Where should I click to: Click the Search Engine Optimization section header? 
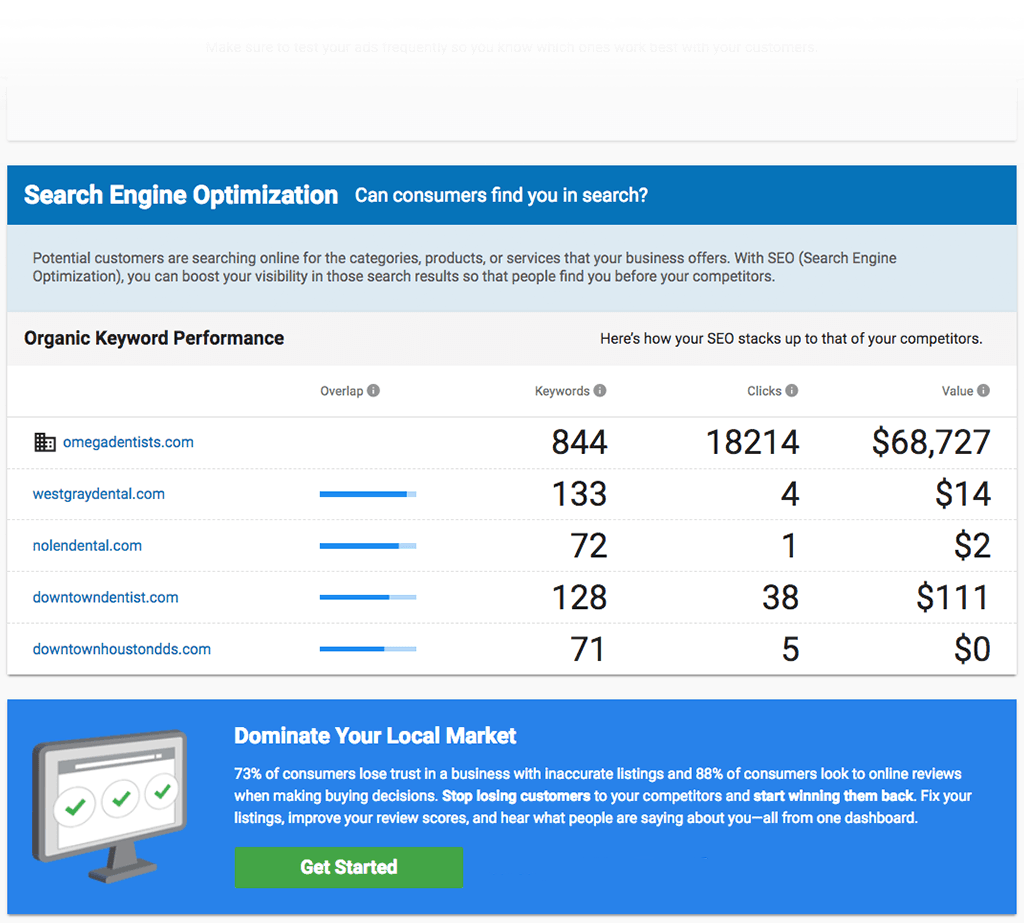point(180,195)
